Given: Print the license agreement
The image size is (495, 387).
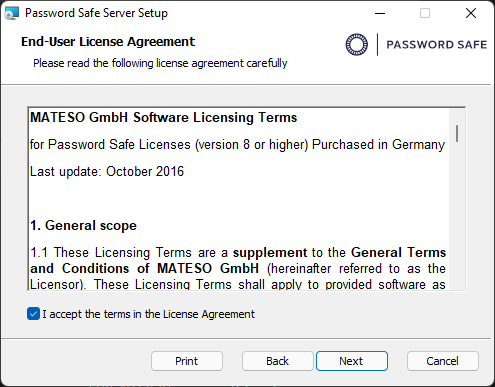Looking at the screenshot, I should (x=187, y=361).
